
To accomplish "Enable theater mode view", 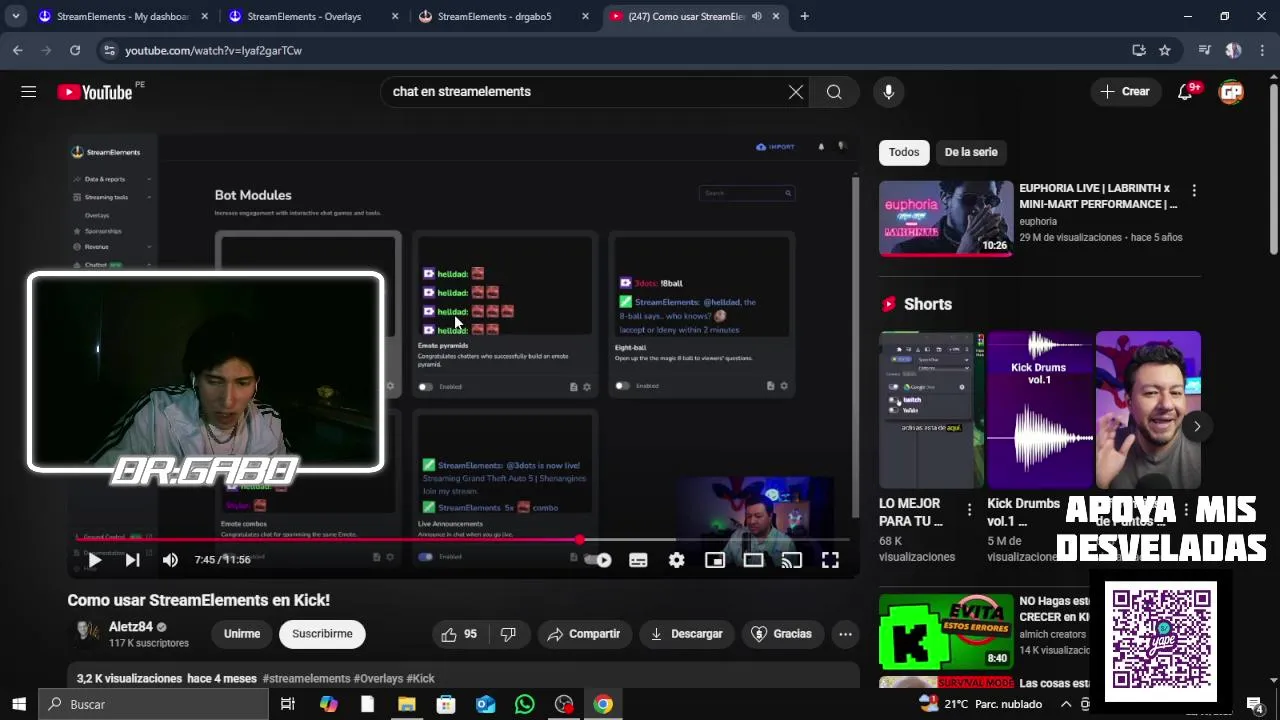I will point(753,560).
